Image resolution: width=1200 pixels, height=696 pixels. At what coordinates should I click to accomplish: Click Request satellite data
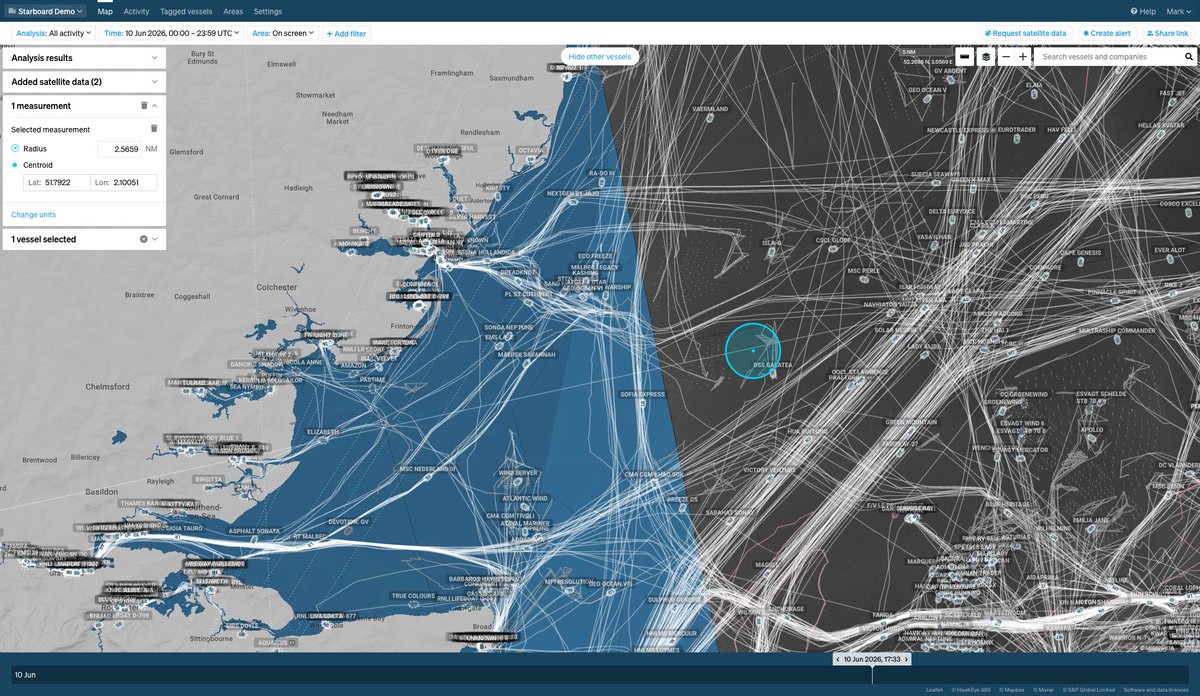pos(1025,33)
